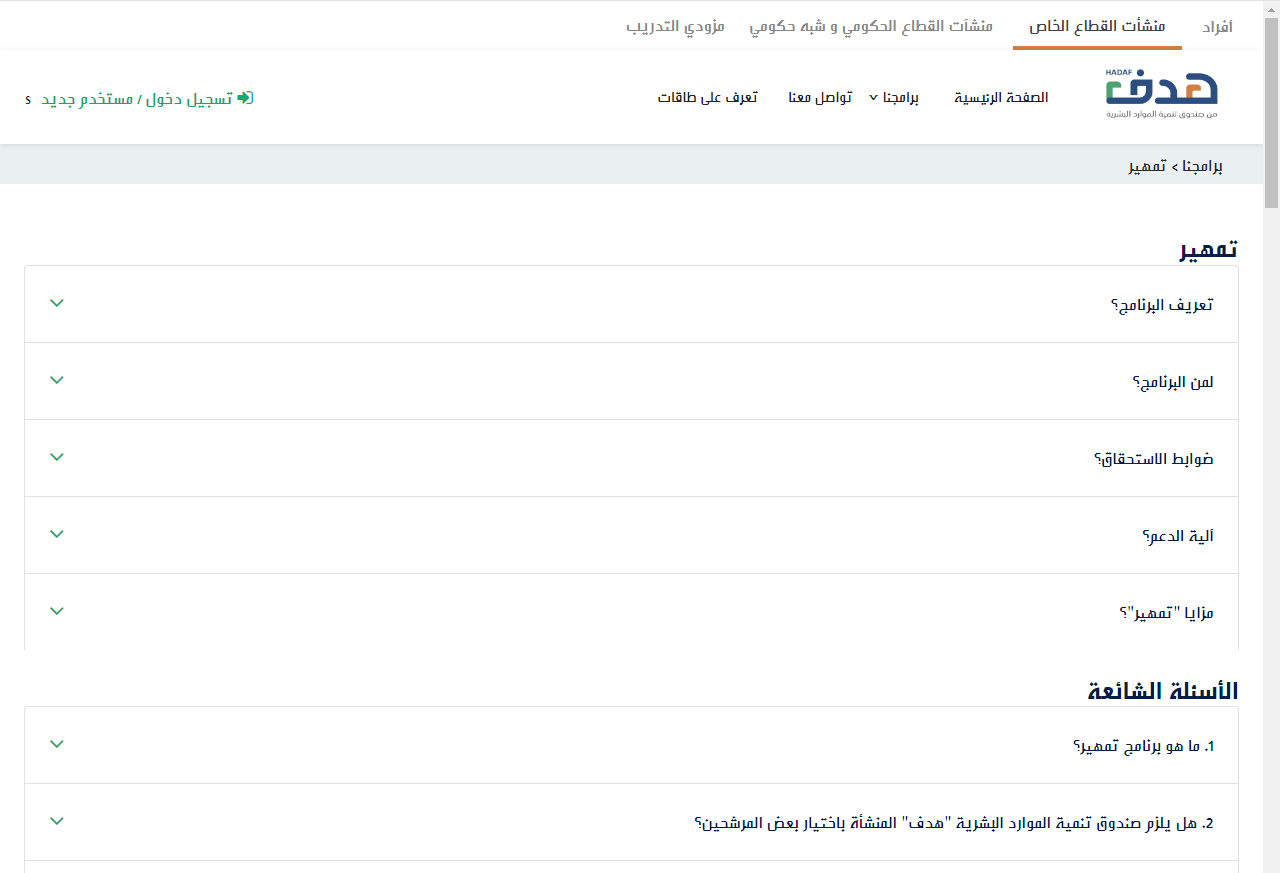Expand the تعريف البرنامج؟ chevron
This screenshot has height=873, width=1280.
pos(57,303)
